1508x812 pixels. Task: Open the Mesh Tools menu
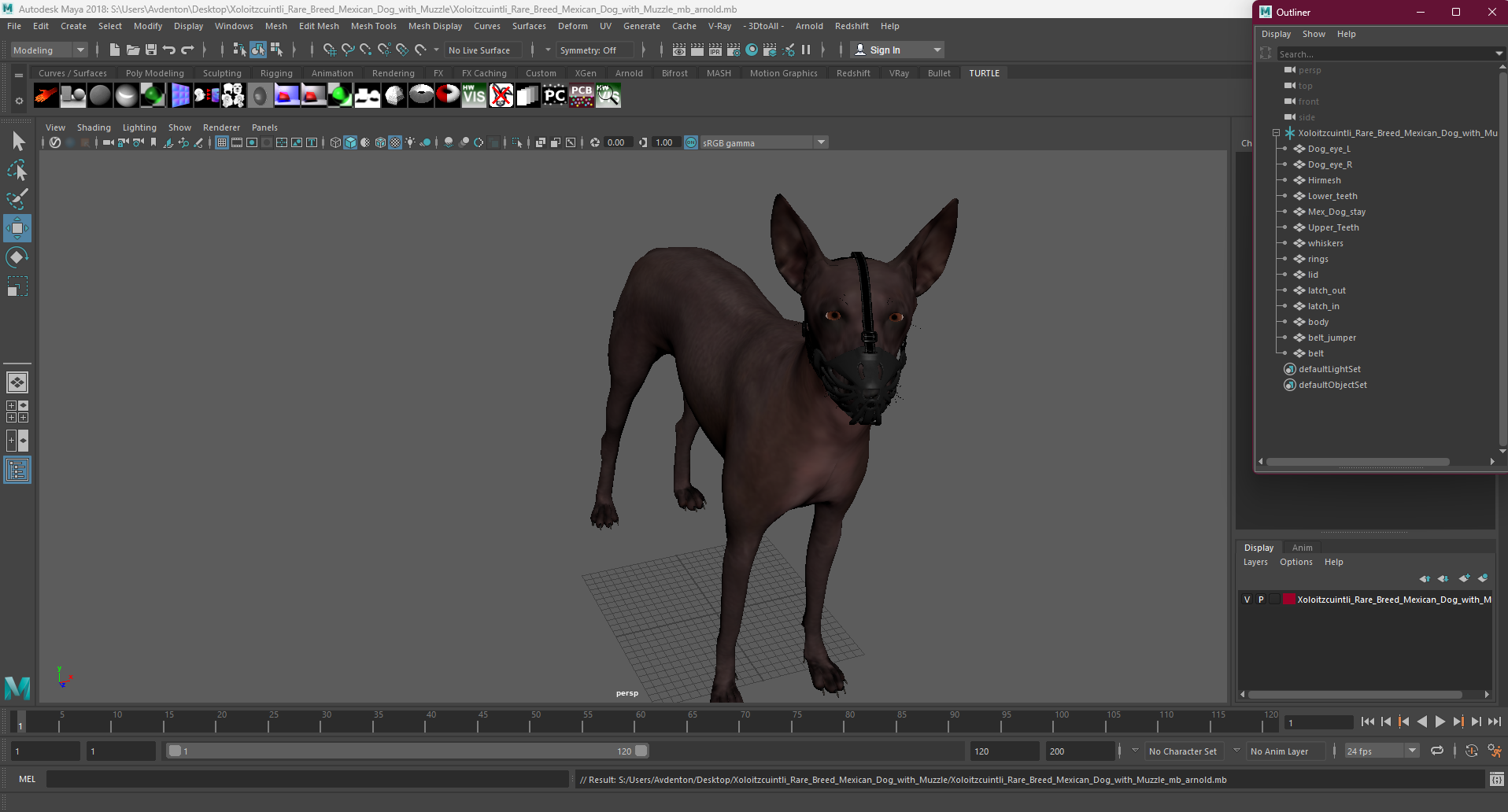(373, 26)
